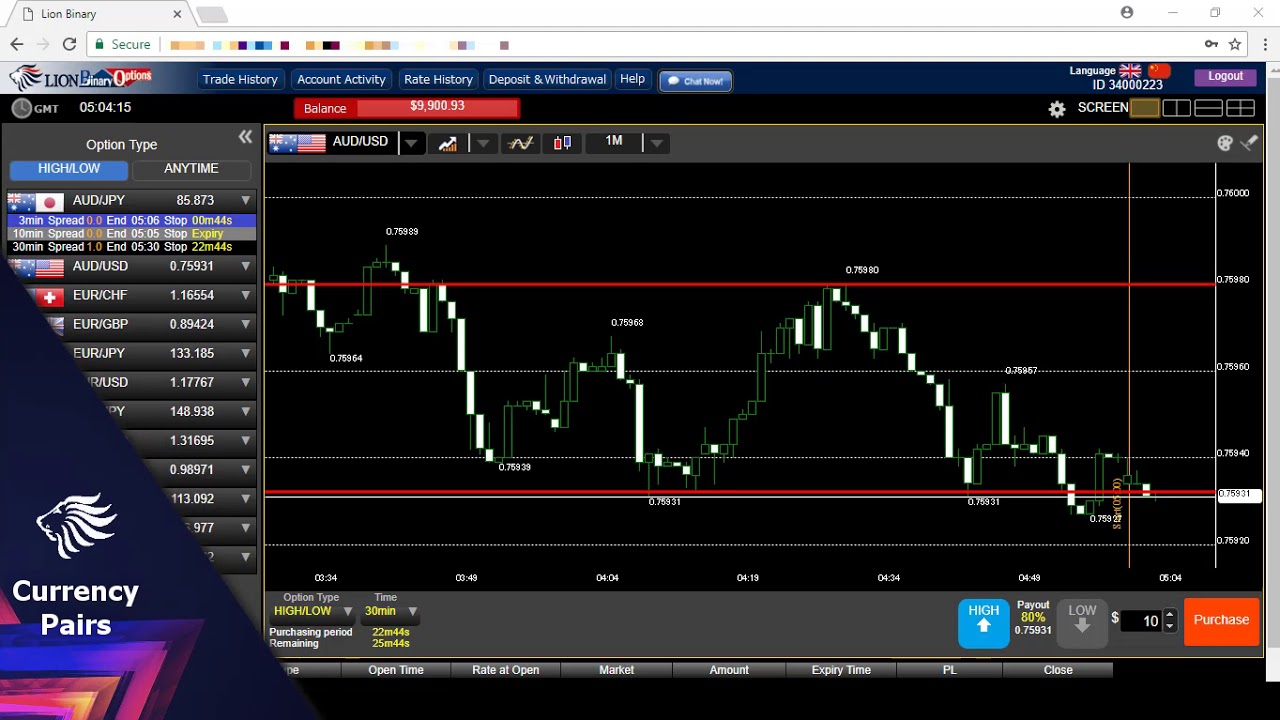Image resolution: width=1280 pixels, height=720 pixels.
Task: Open chart color palette icon
Action: click(x=1225, y=143)
